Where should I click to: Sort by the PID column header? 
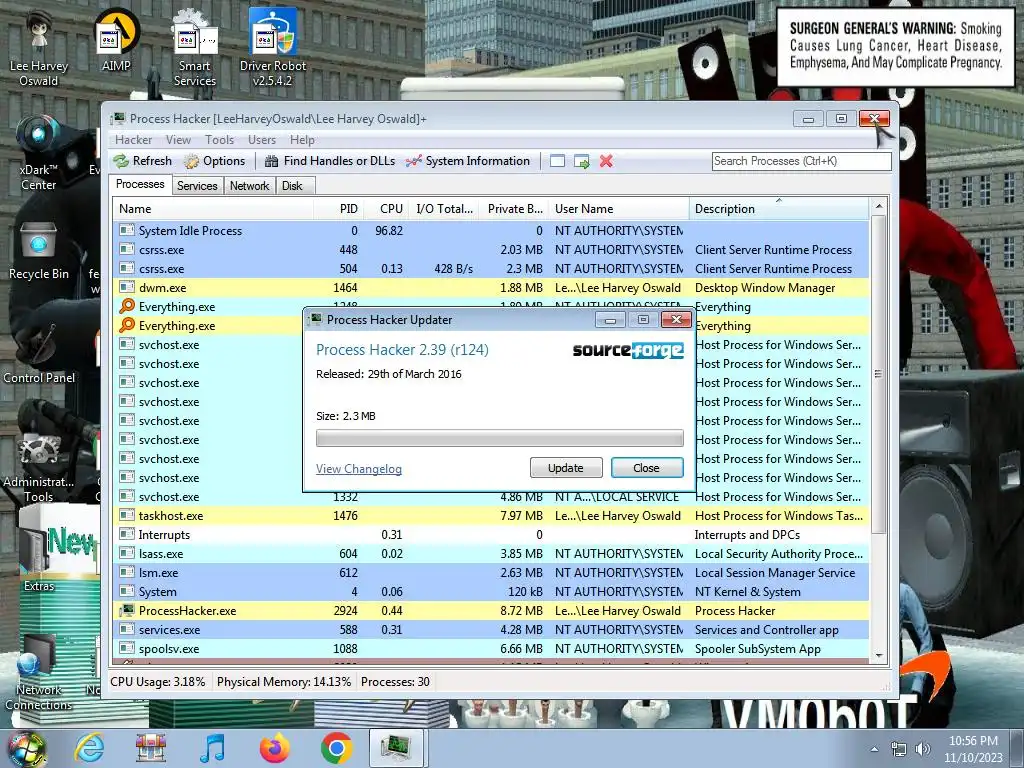pos(338,209)
